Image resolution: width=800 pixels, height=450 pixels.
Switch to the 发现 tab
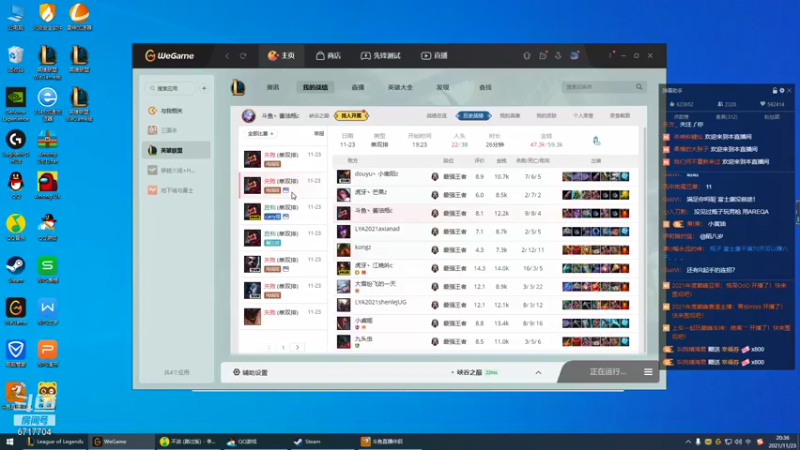pos(442,87)
